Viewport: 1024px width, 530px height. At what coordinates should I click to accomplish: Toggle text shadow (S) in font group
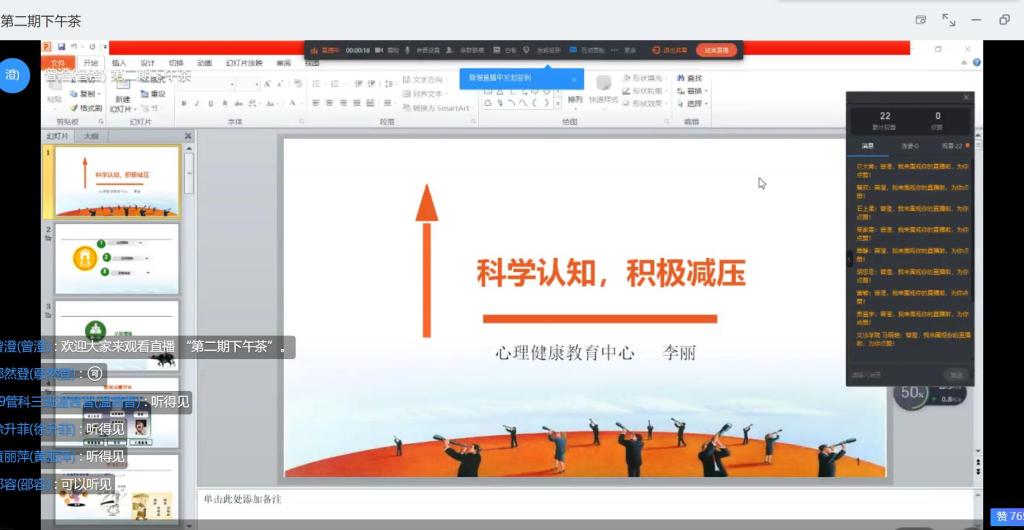(224, 103)
